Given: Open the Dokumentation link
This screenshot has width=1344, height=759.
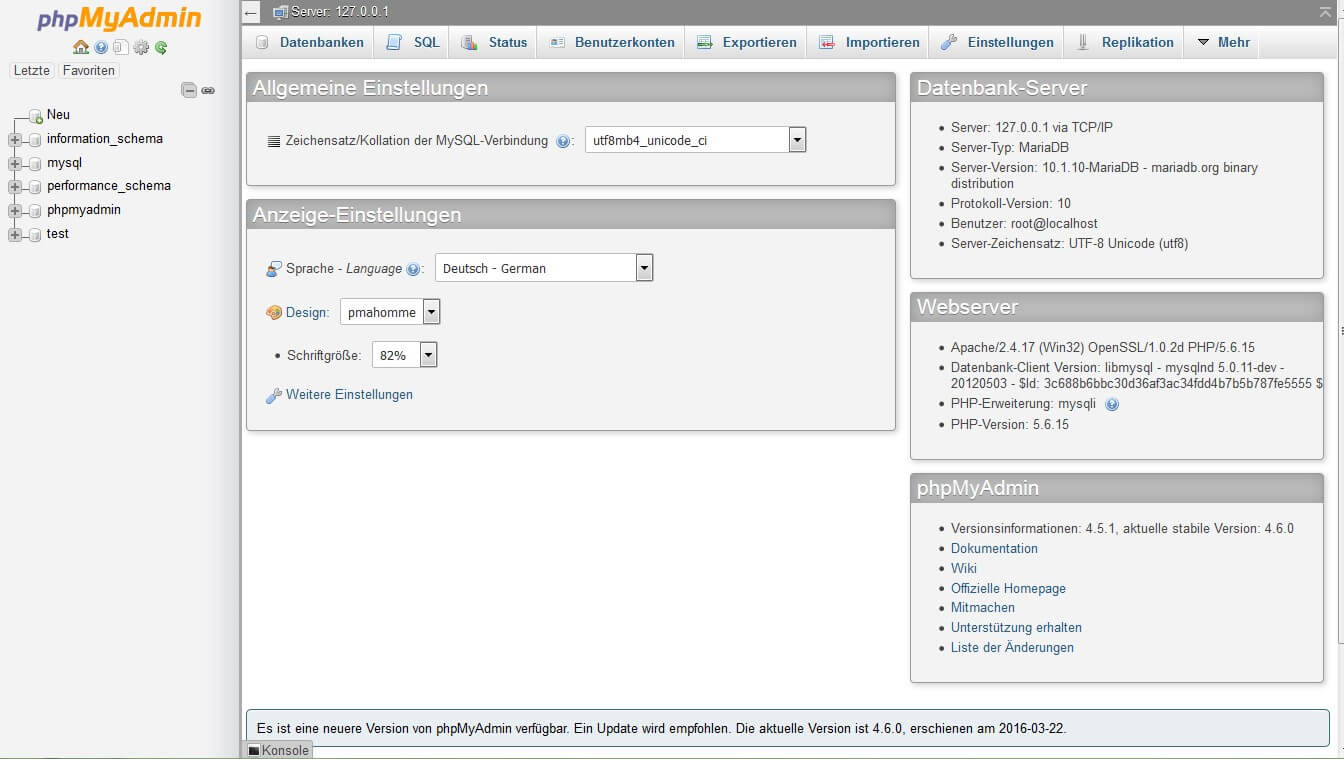Looking at the screenshot, I should [994, 549].
